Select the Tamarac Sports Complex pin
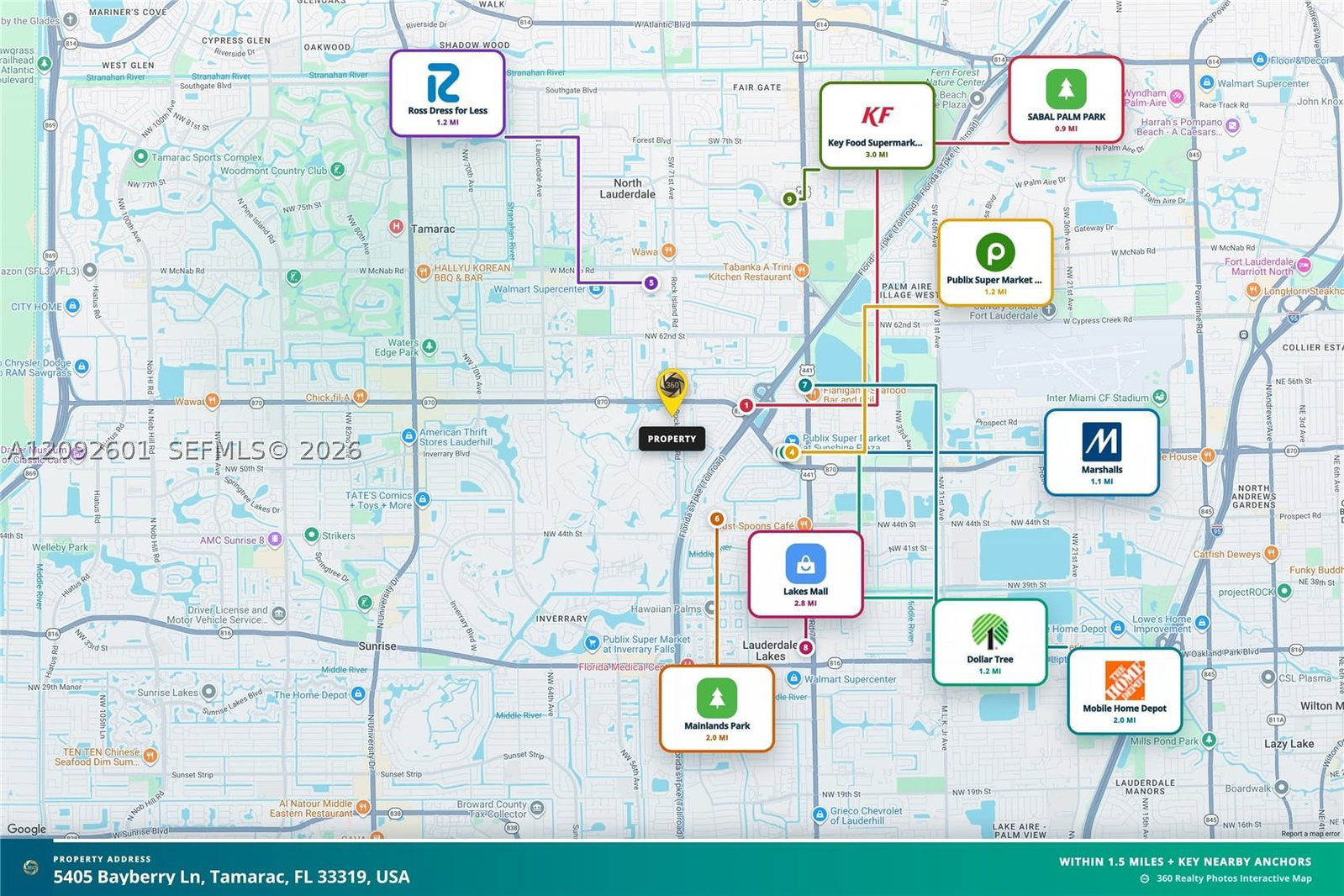Screen dimensions: 1344x896 click(140, 156)
